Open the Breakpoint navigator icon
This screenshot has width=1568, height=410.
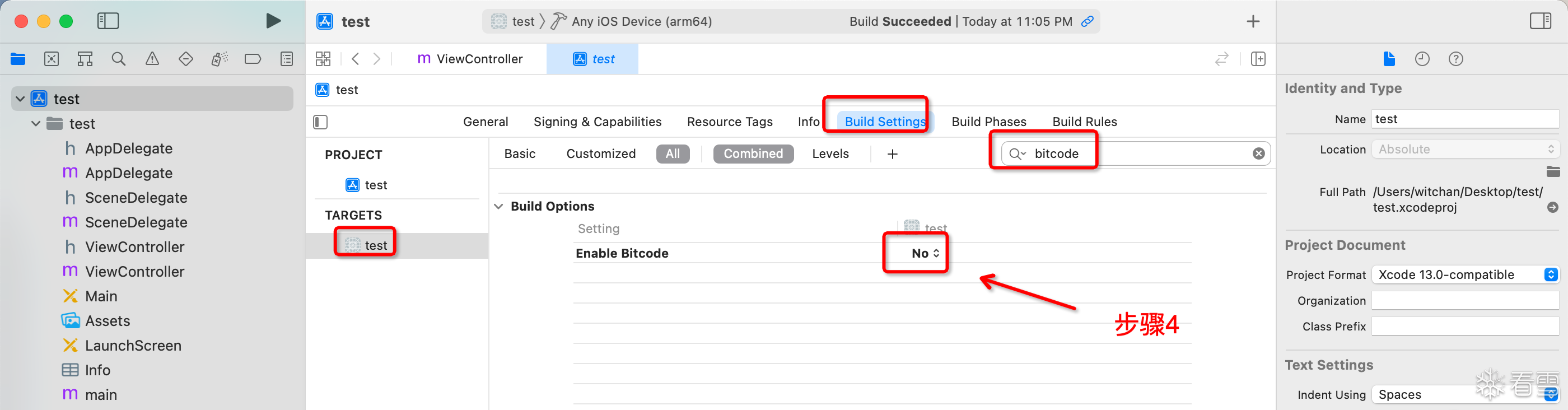pos(253,59)
